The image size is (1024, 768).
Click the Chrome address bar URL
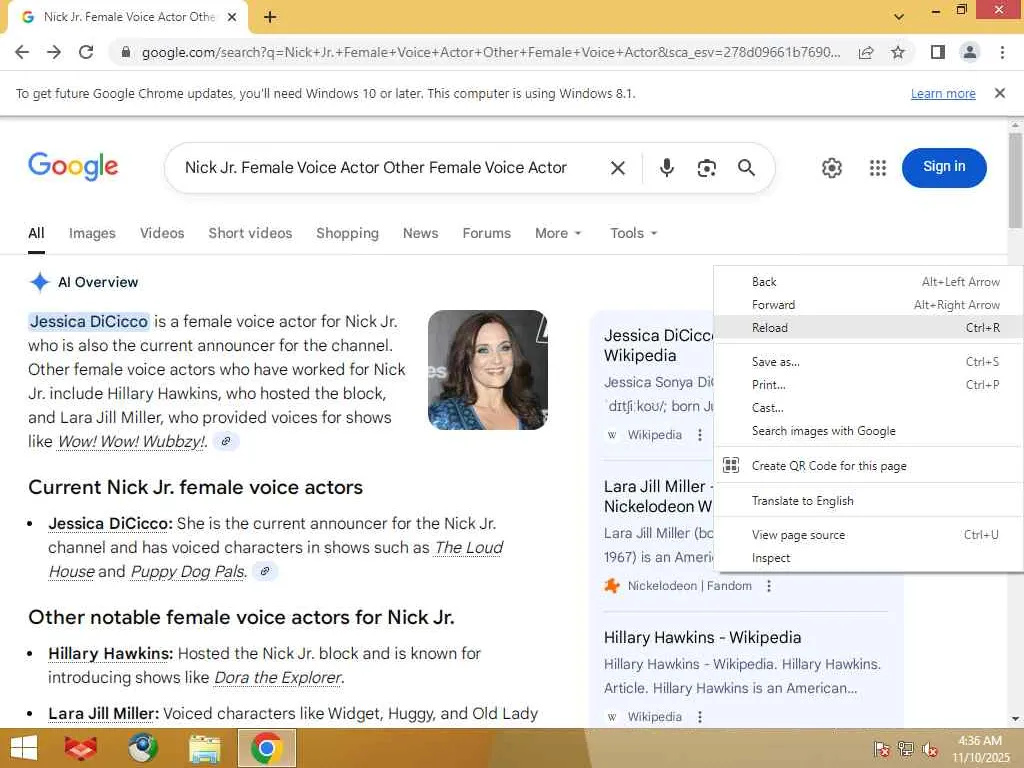(x=490, y=52)
